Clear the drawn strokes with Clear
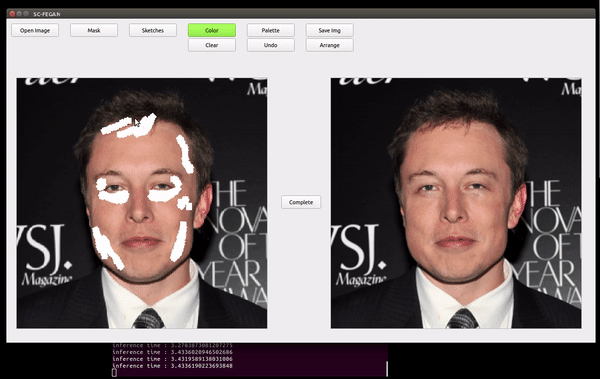 pyautogui.click(x=212, y=45)
